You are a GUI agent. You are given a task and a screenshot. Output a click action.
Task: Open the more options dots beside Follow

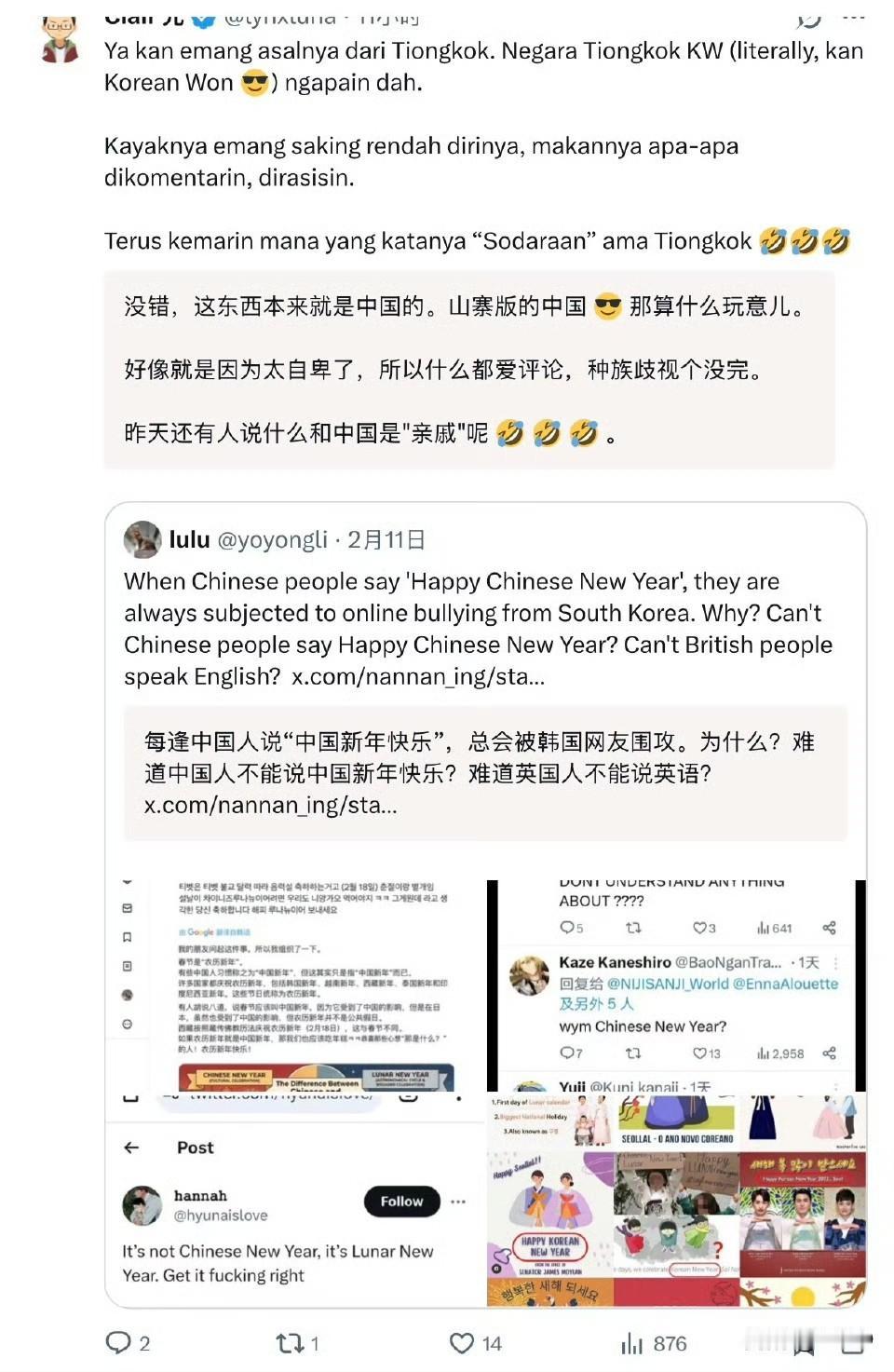[x=458, y=1202]
